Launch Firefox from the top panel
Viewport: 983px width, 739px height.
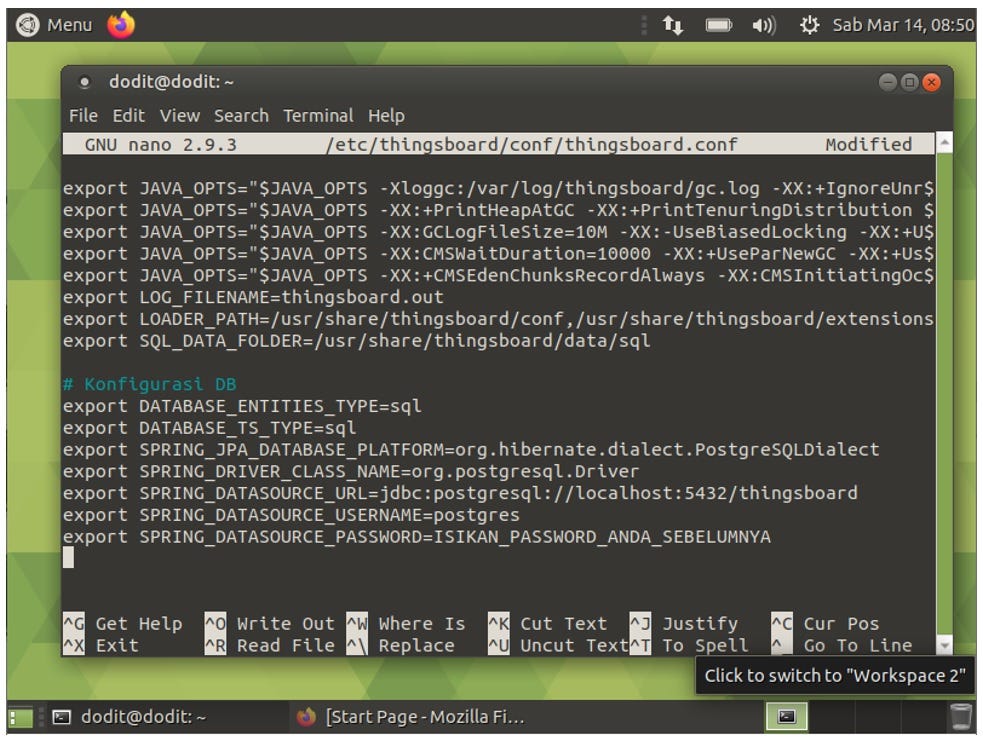point(120,25)
